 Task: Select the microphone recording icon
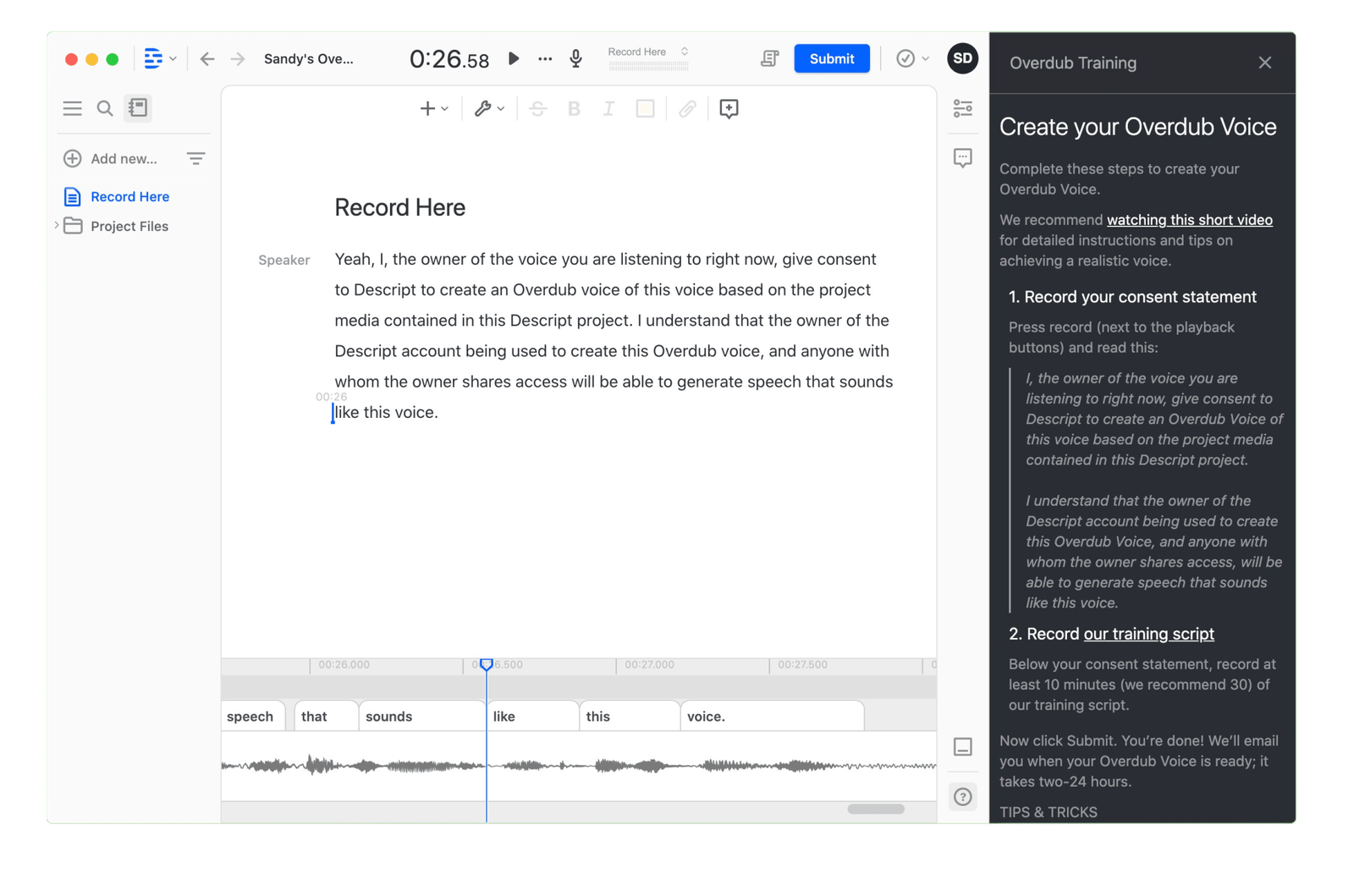pyautogui.click(x=576, y=58)
